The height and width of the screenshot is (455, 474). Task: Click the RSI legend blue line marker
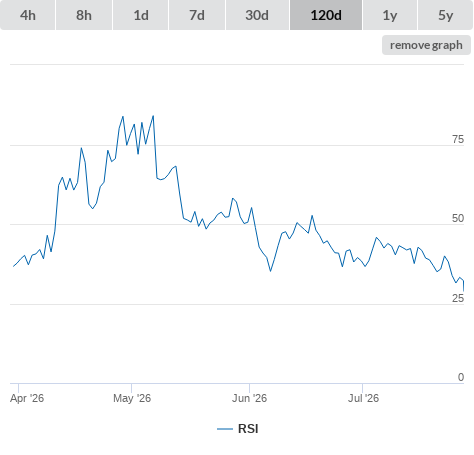(225, 429)
